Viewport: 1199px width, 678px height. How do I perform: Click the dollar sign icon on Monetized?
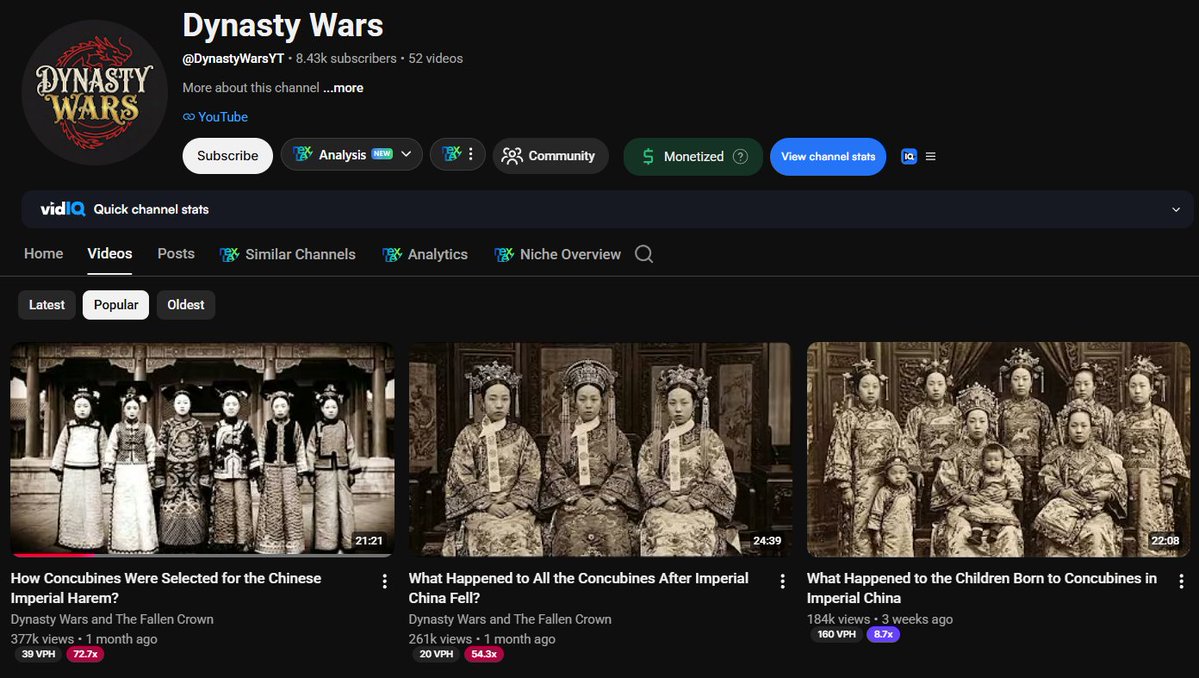648,157
